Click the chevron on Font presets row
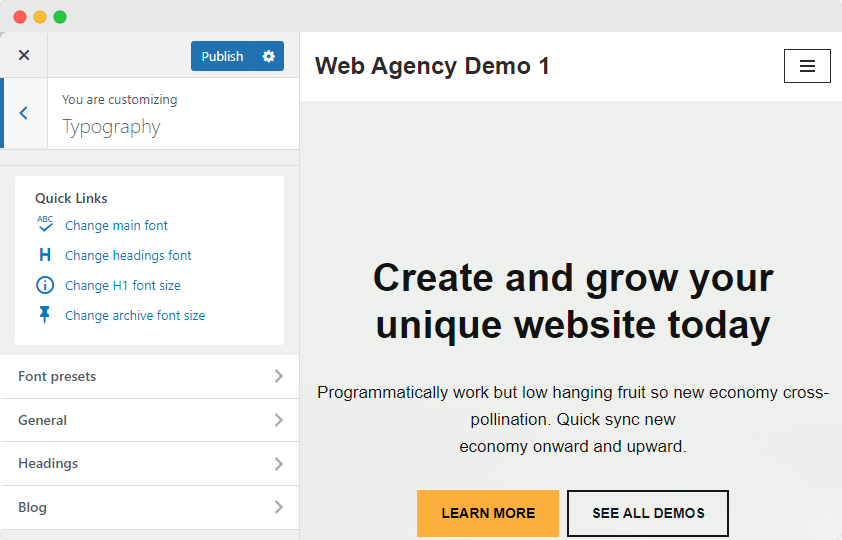Image resolution: width=842 pixels, height=540 pixels. (x=279, y=376)
